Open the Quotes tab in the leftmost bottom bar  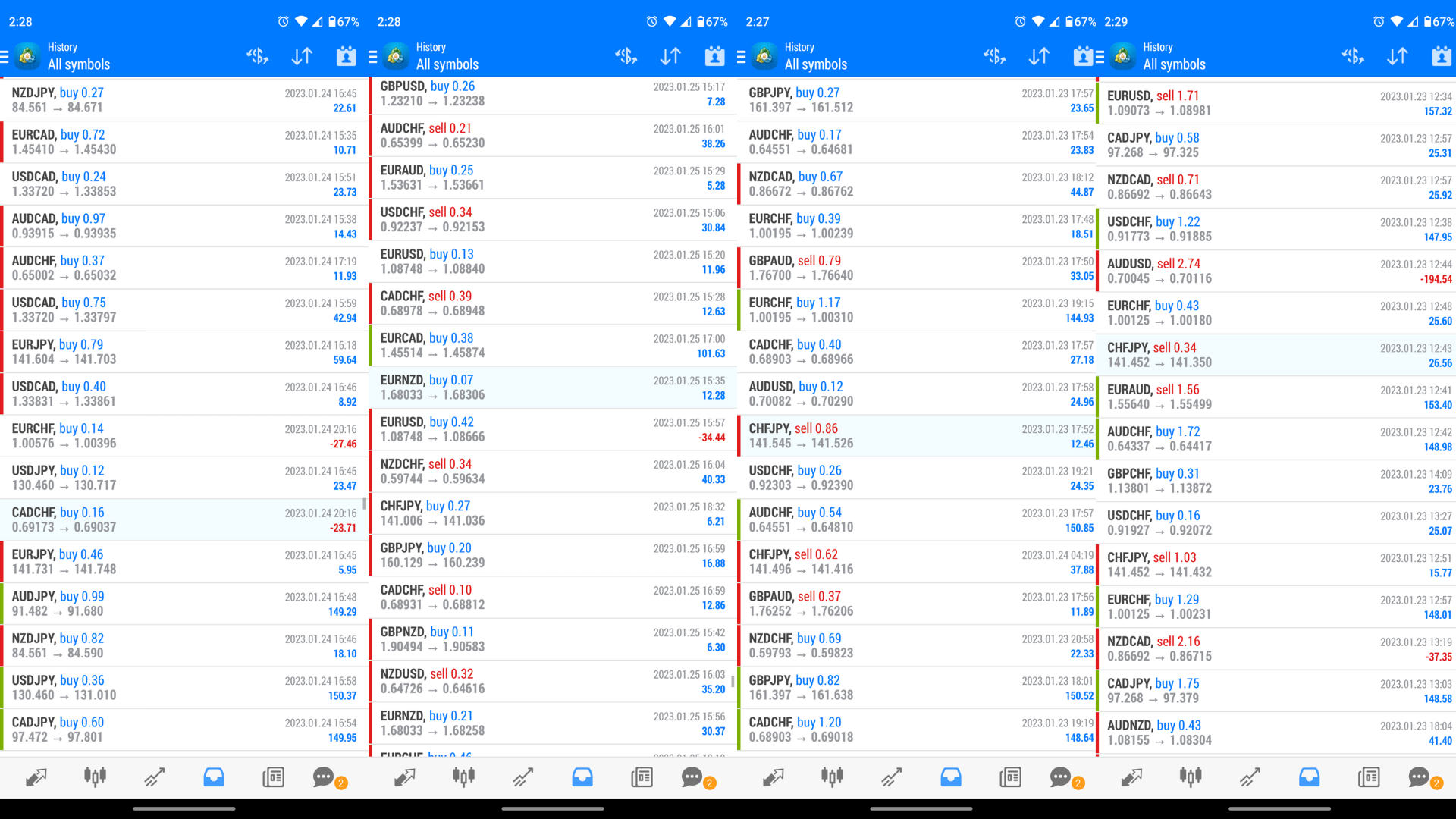tap(36, 777)
